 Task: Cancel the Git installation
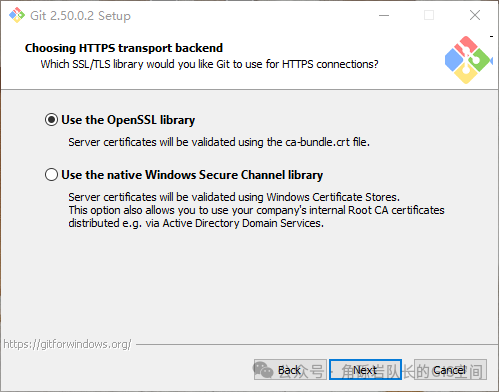(450, 370)
